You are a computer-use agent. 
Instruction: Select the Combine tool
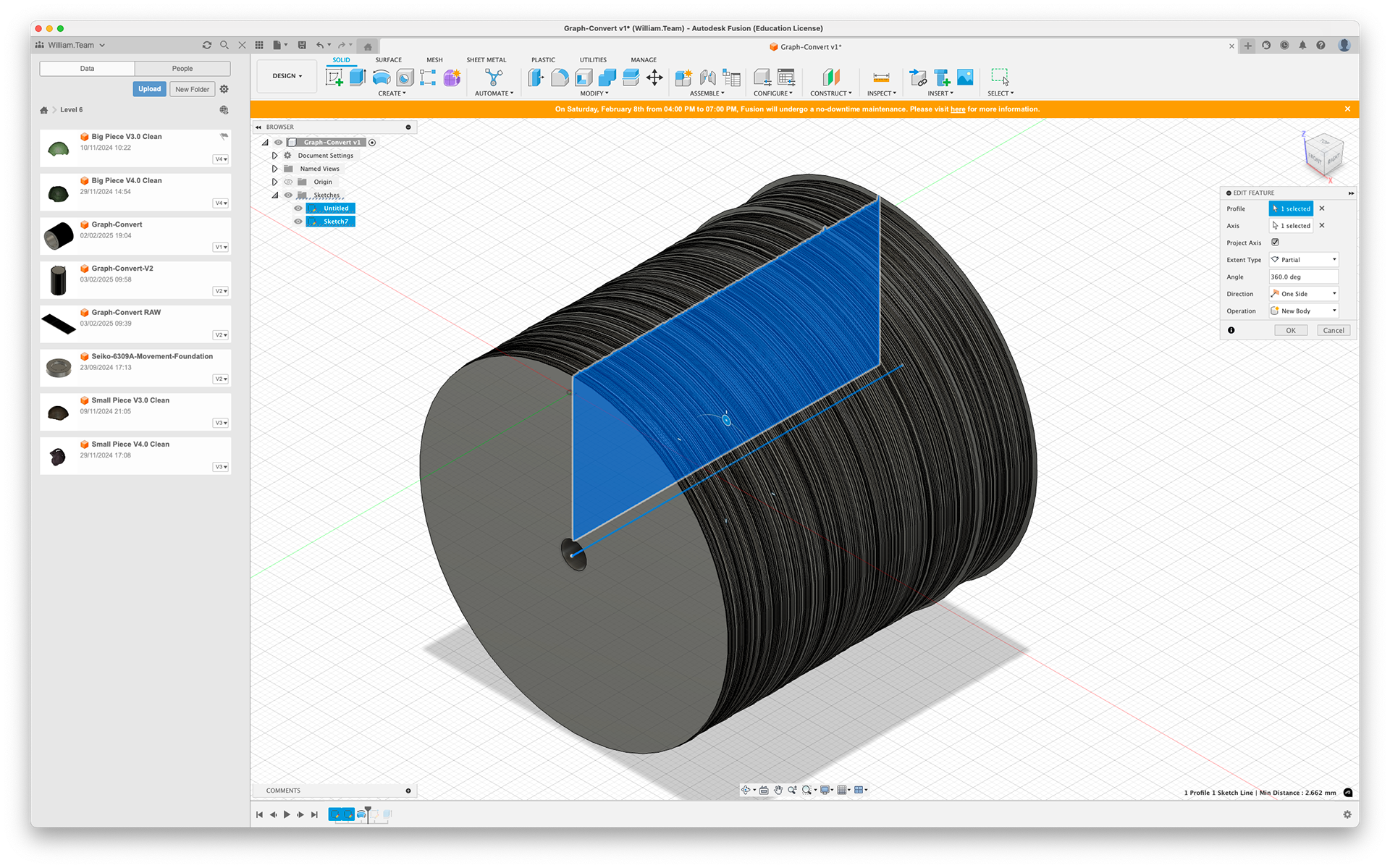click(607, 77)
